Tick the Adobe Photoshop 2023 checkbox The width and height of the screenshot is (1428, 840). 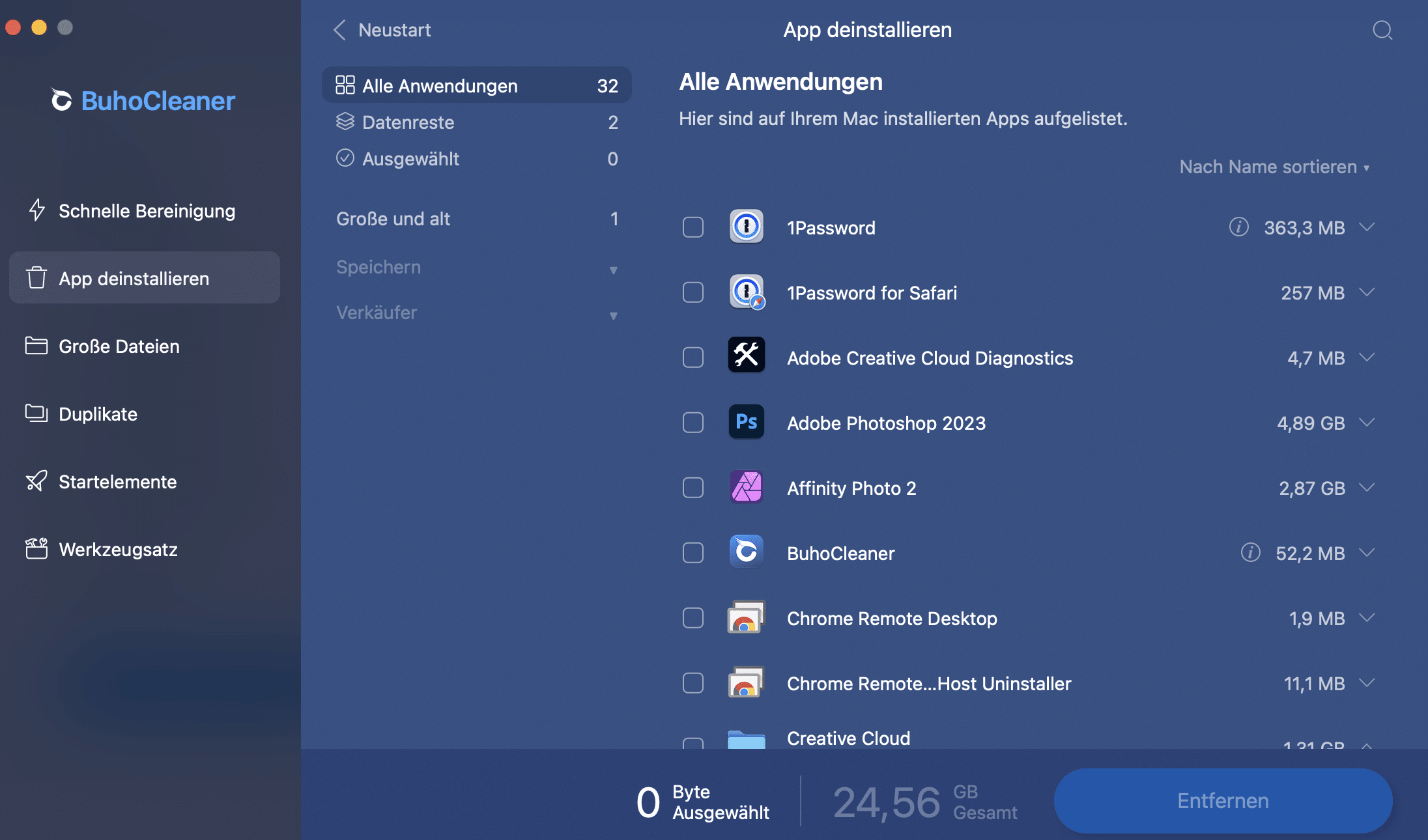click(693, 423)
